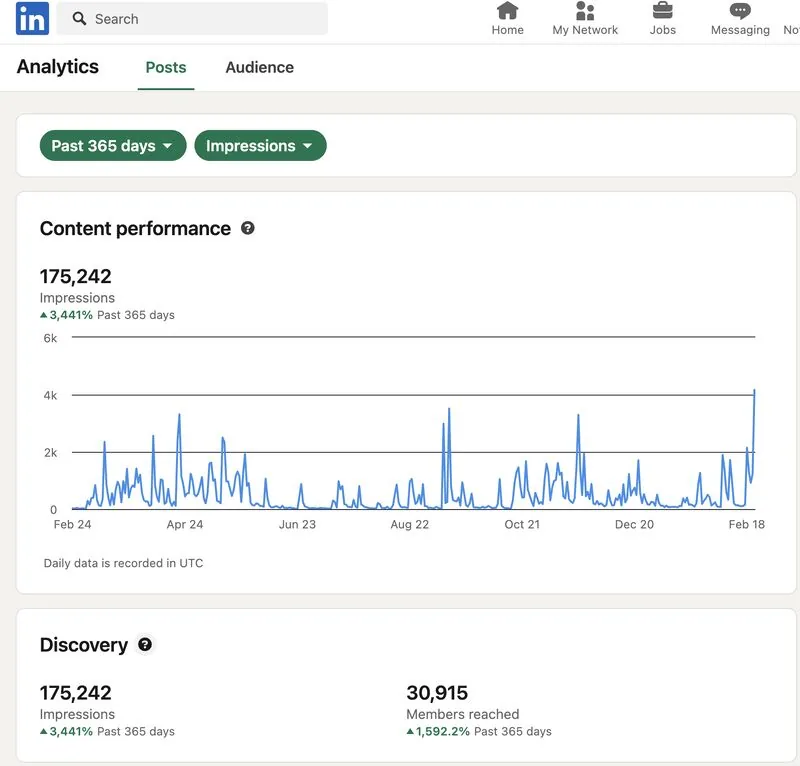Click the Feb 24 axis label
Image resolution: width=800 pixels, height=766 pixels.
coord(72,524)
